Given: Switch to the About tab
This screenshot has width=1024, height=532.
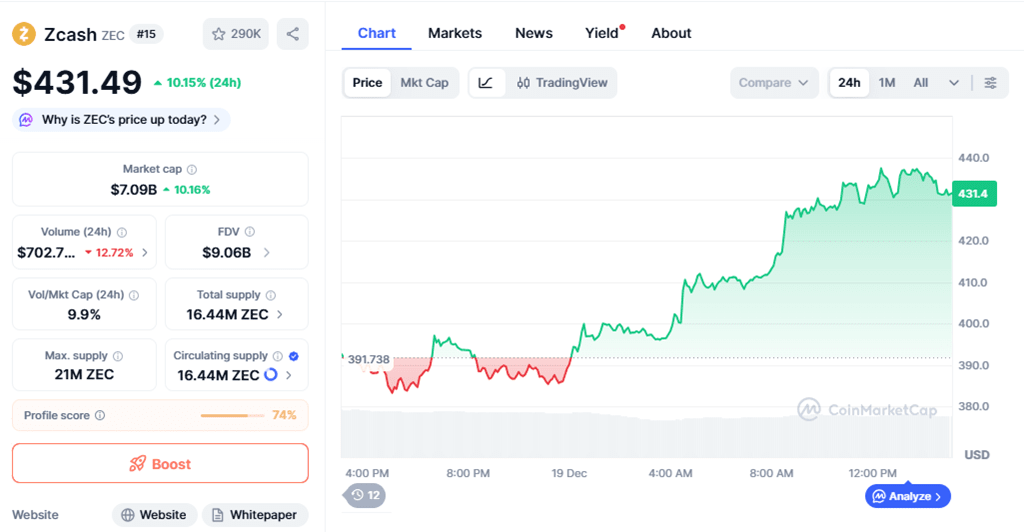Looking at the screenshot, I should [x=671, y=33].
